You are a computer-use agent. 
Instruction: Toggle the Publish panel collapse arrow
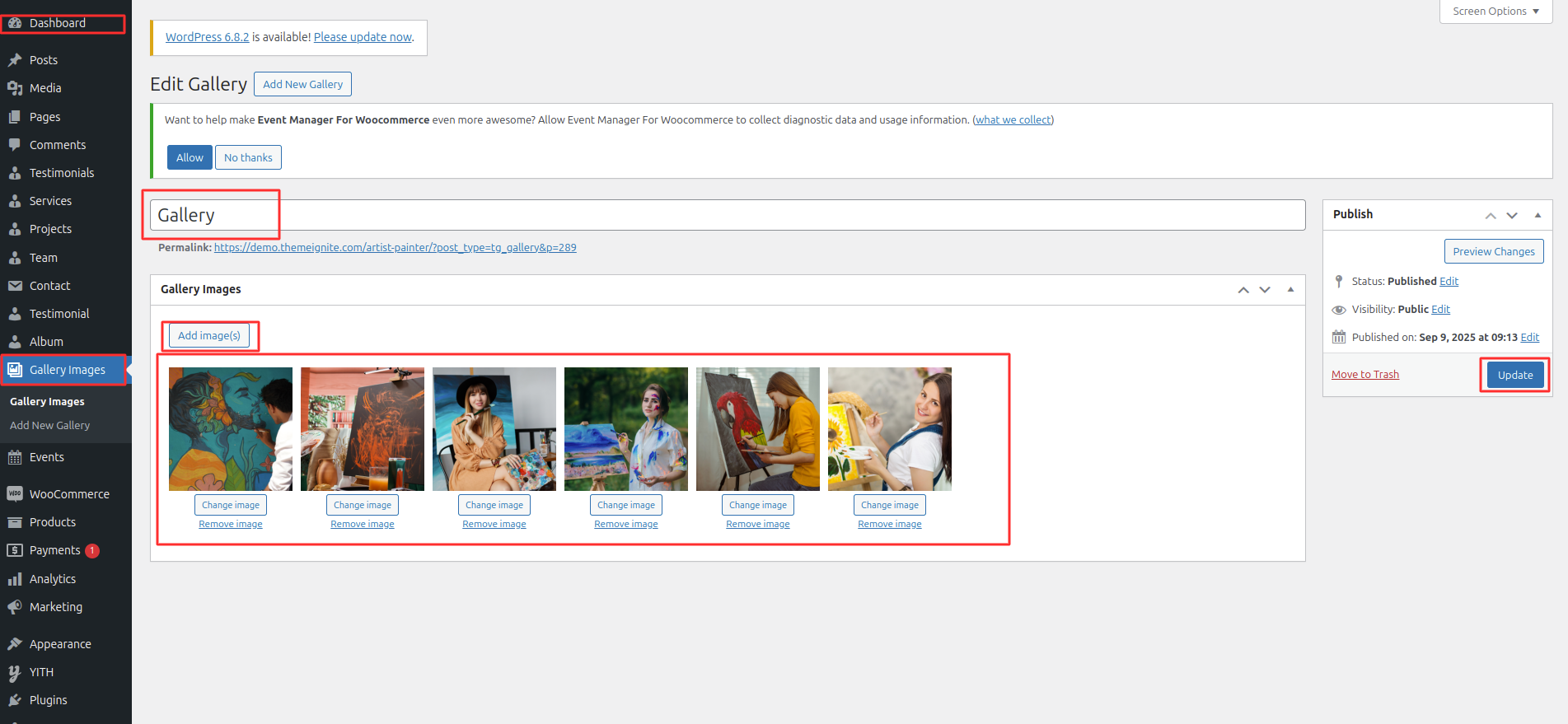click(x=1538, y=215)
